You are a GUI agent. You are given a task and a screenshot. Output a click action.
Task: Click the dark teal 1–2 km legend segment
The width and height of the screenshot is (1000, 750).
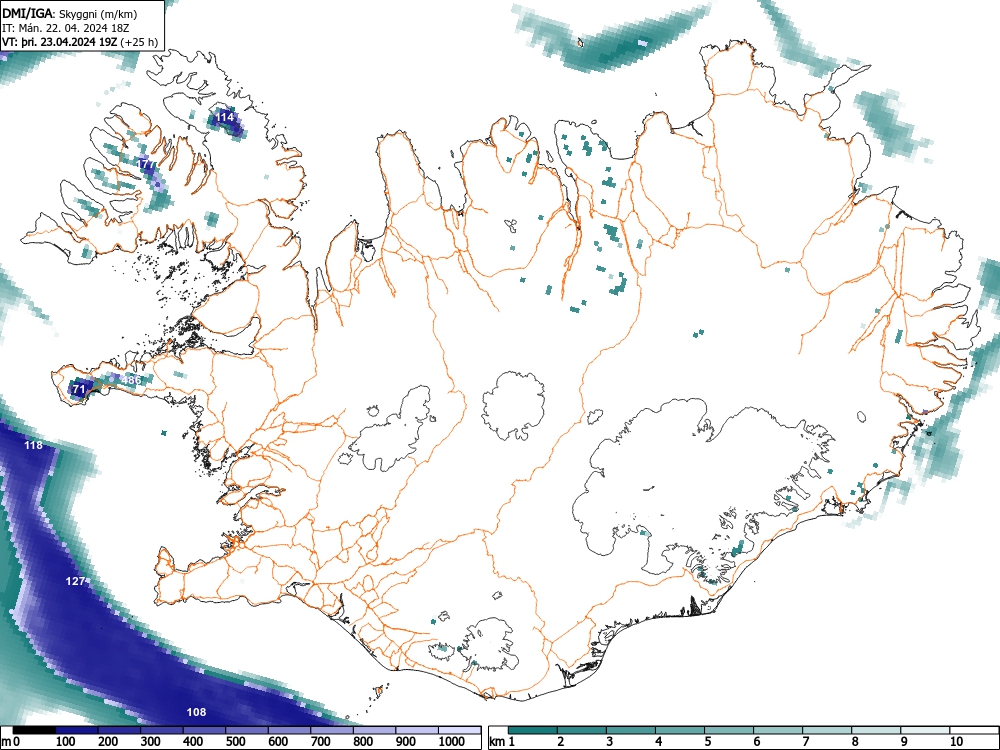point(533,730)
